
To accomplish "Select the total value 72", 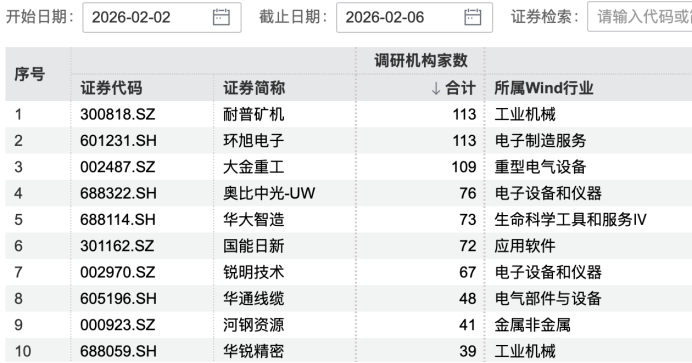I will (x=468, y=246).
